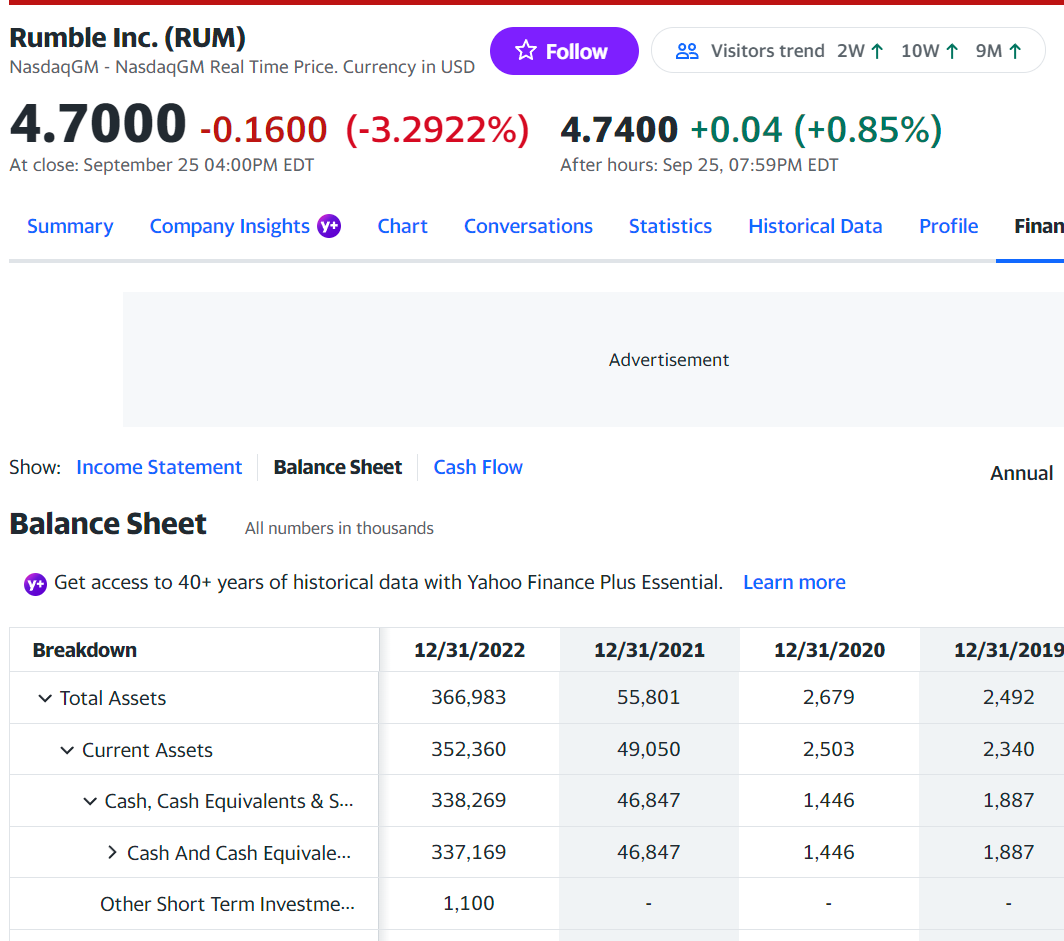Show the Income Statement view
The width and height of the screenshot is (1064, 941).
coord(159,467)
